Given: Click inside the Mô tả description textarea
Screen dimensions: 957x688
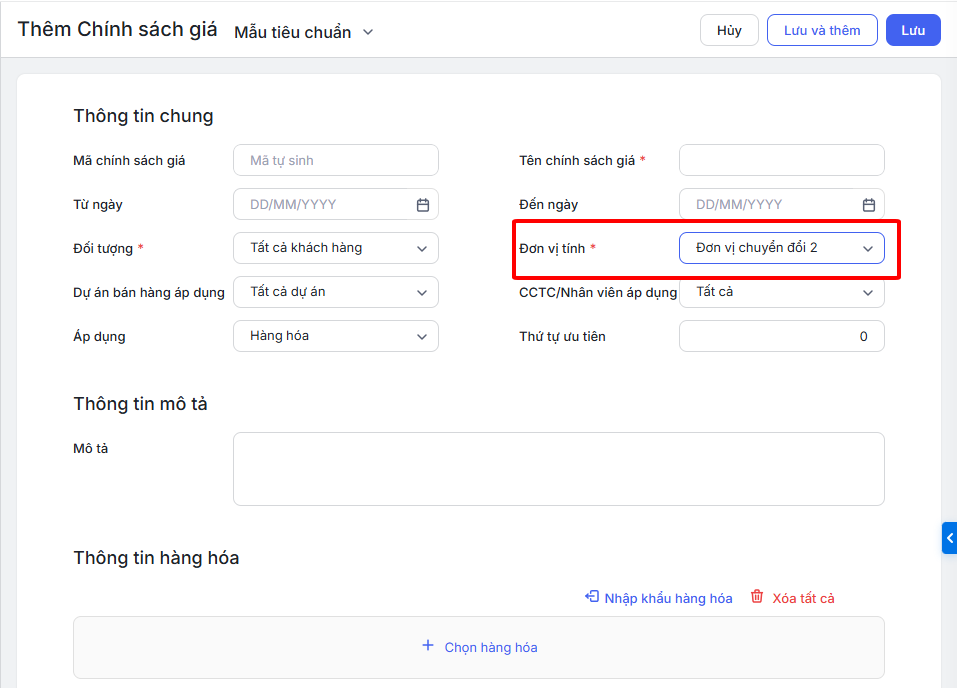Looking at the screenshot, I should click(558, 469).
